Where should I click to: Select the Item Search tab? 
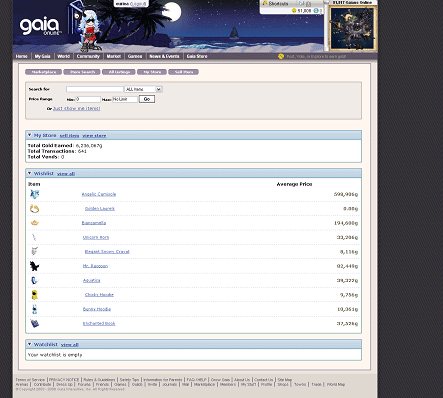[82, 72]
